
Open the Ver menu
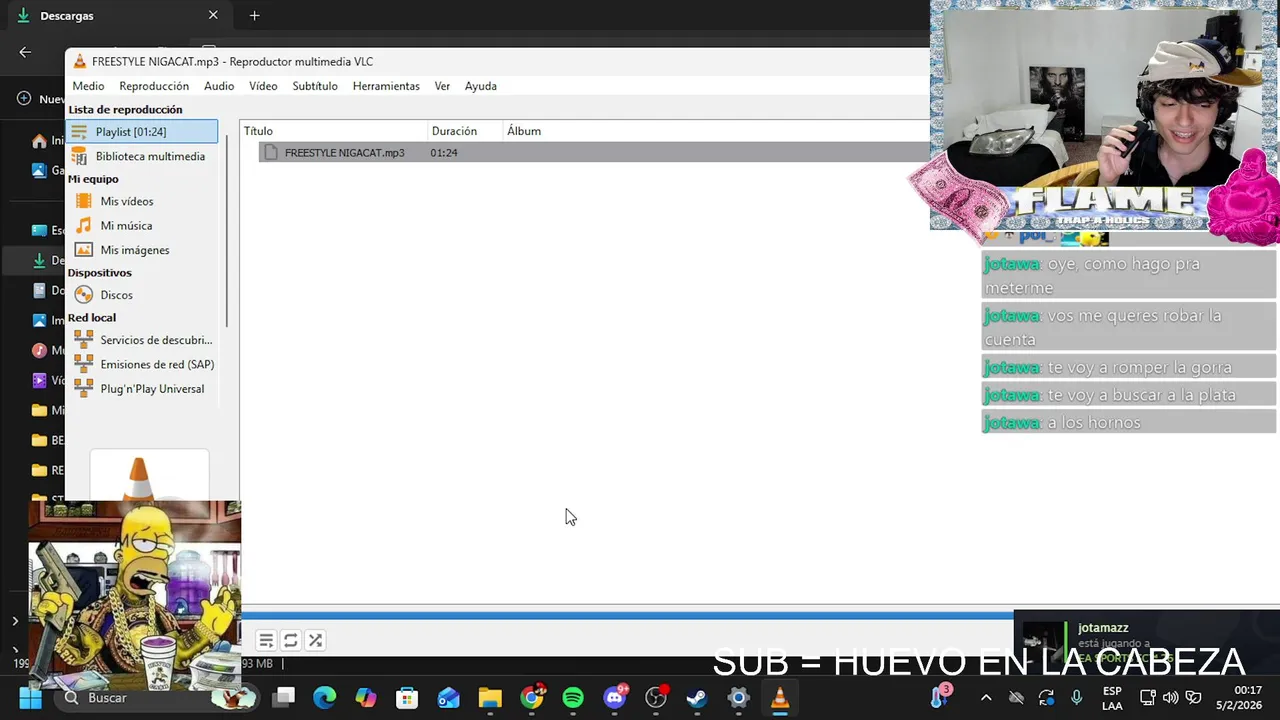pyautogui.click(x=442, y=86)
